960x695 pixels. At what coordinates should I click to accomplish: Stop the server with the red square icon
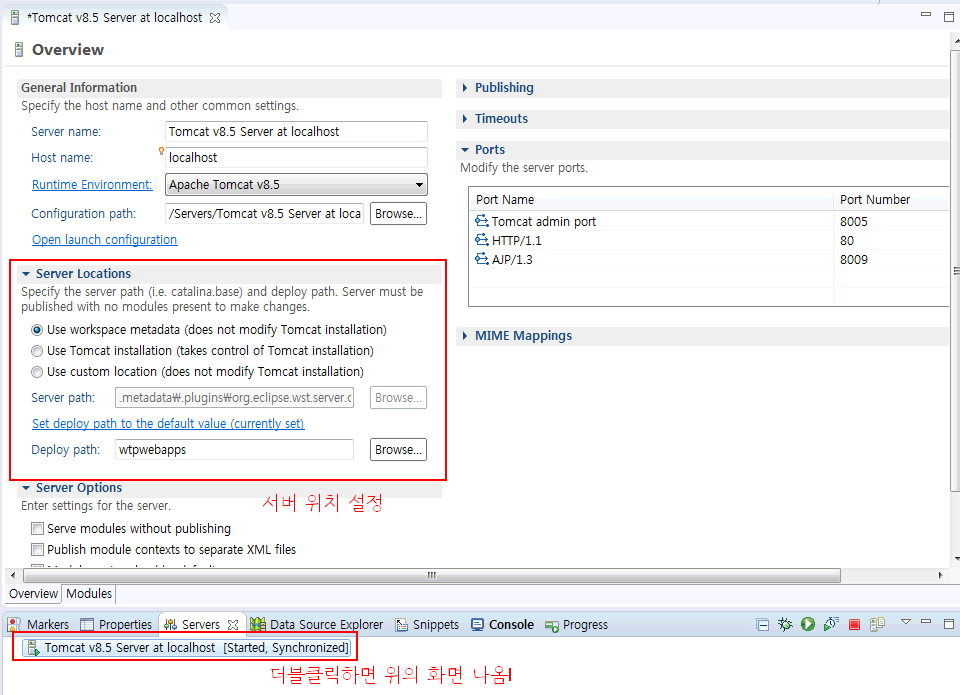point(854,625)
